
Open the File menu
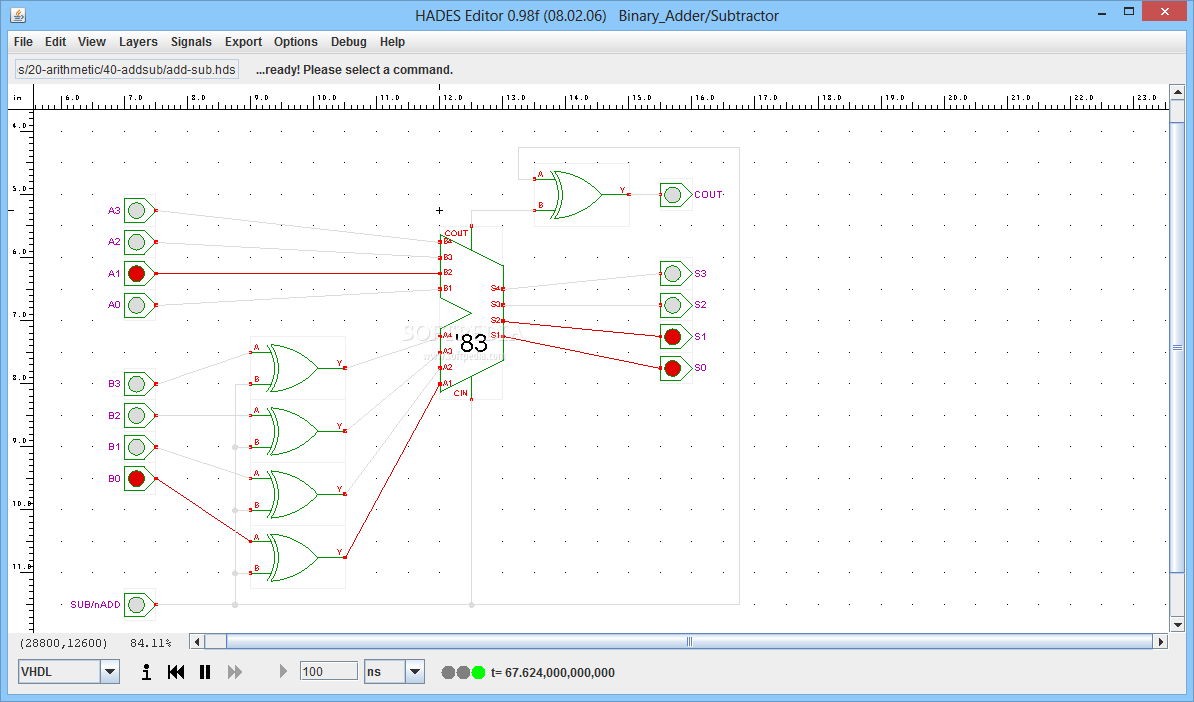23,42
